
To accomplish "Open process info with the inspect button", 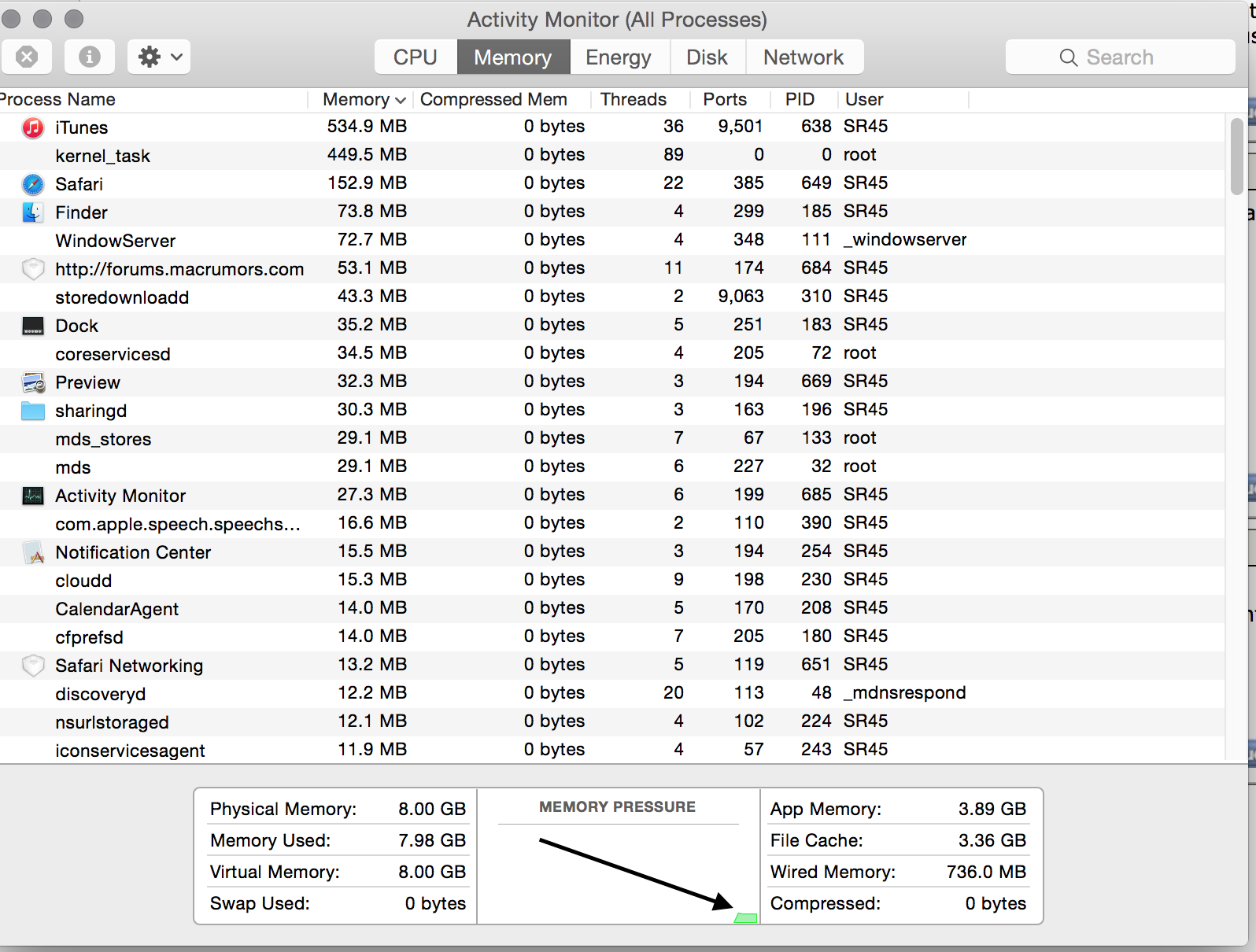I will pyautogui.click(x=90, y=57).
